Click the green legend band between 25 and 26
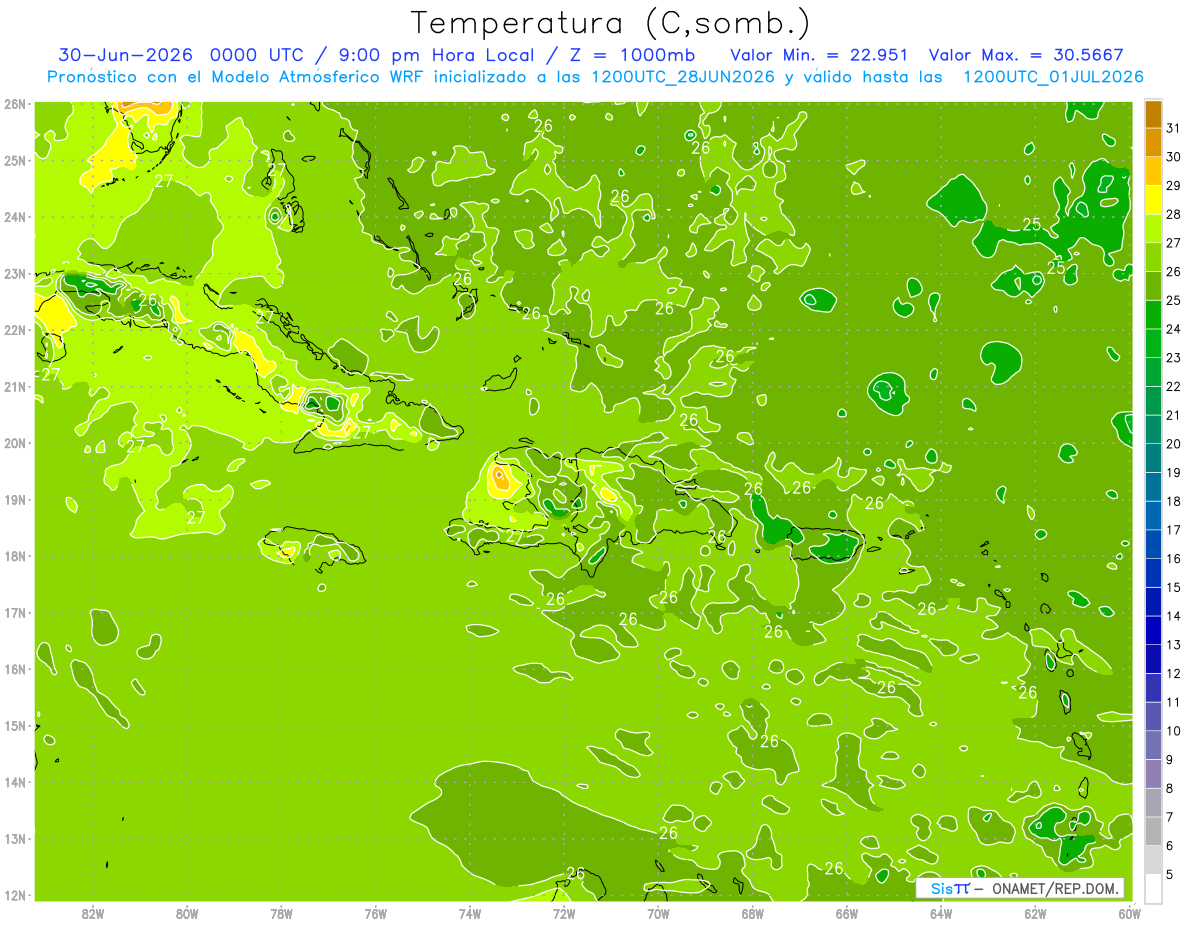 coord(1153,286)
